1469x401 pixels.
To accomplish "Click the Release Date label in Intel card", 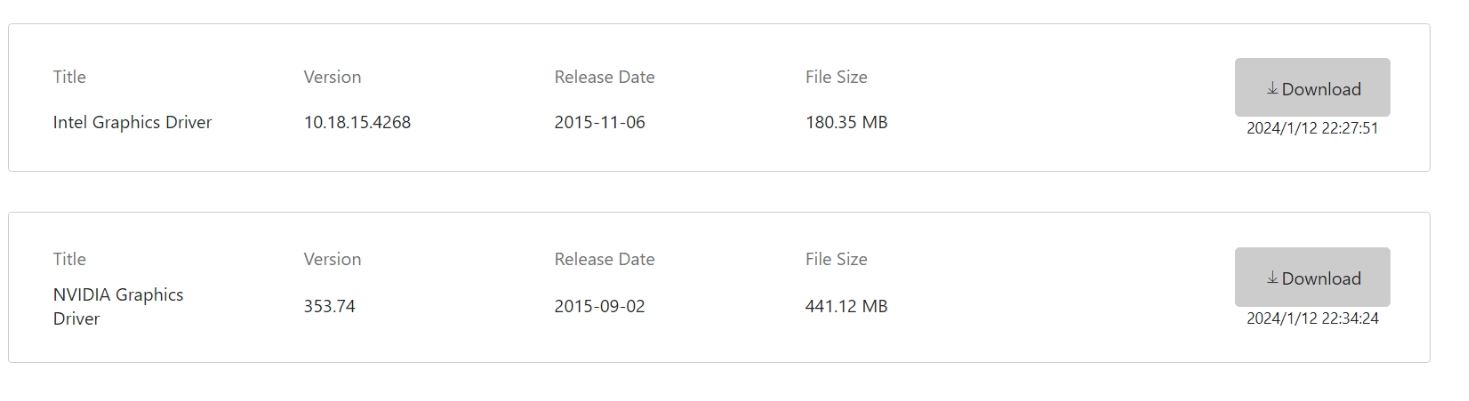I will click(604, 77).
